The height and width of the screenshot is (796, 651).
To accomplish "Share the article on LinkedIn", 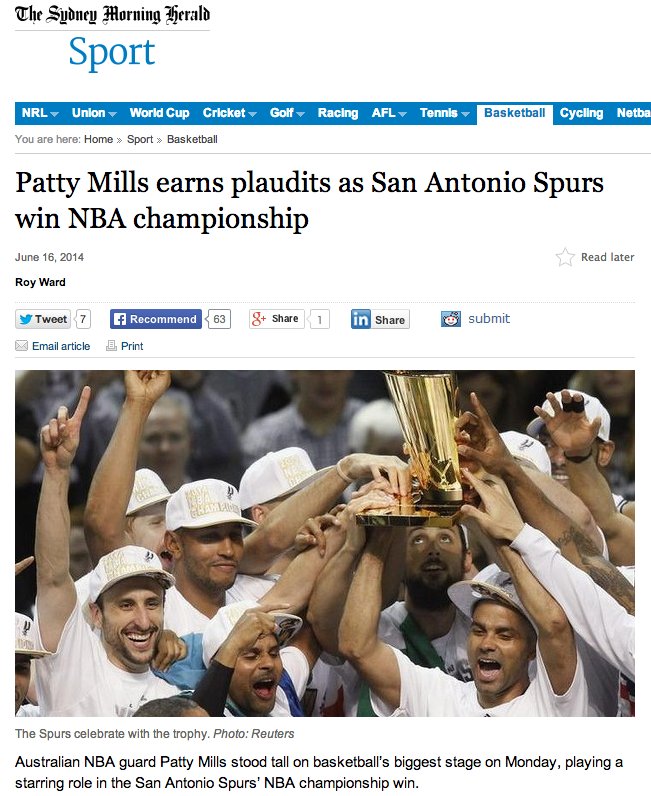I will 380,319.
